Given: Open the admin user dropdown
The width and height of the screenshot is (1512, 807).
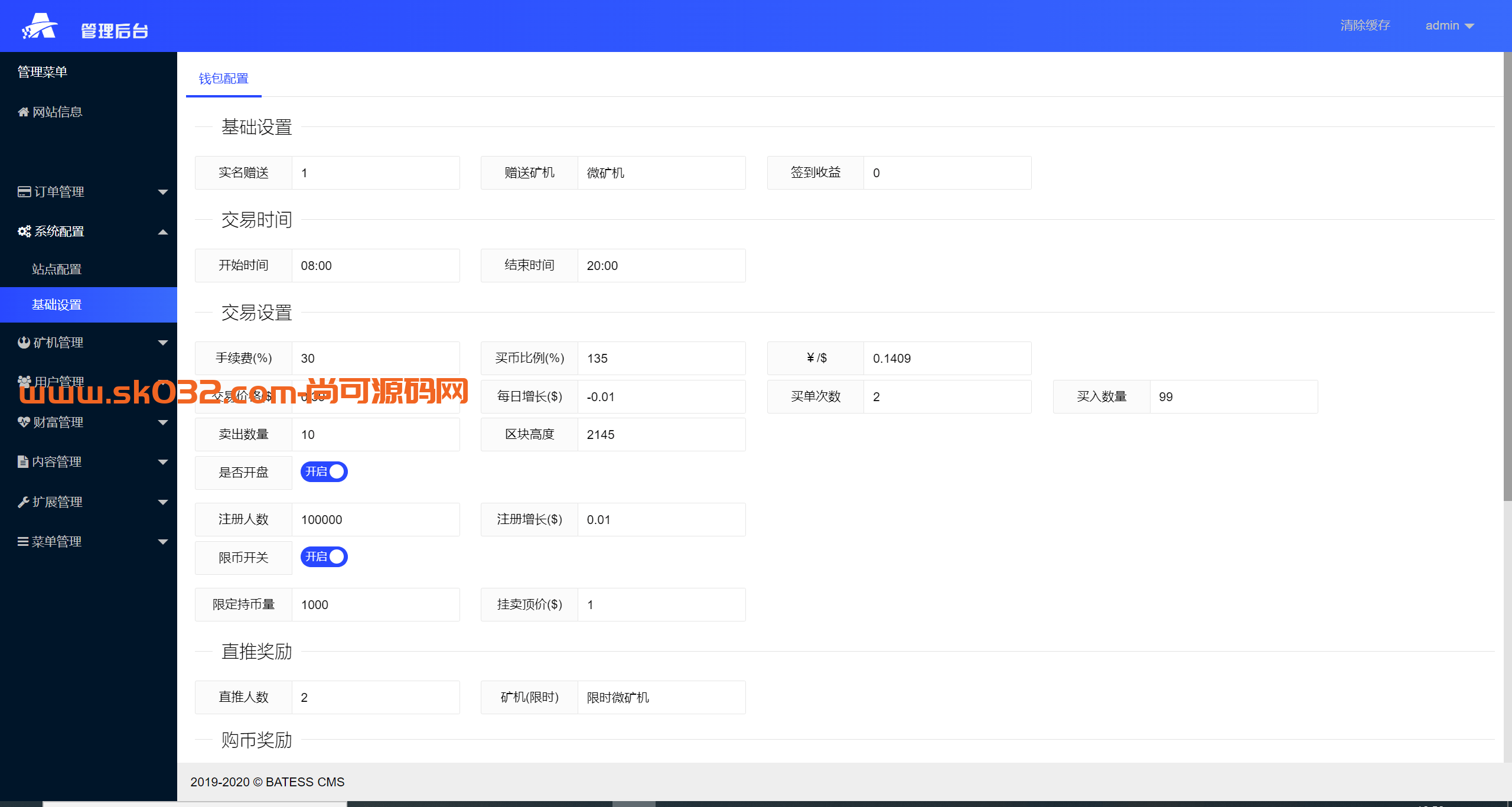Looking at the screenshot, I should point(1450,25).
